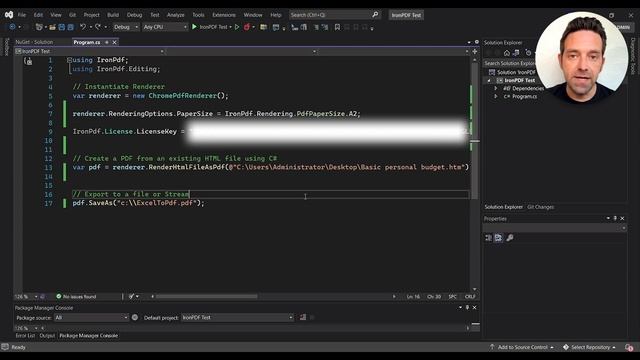Click the notifications bell in status bar
Screen dimensions: 640x360
tap(629, 347)
